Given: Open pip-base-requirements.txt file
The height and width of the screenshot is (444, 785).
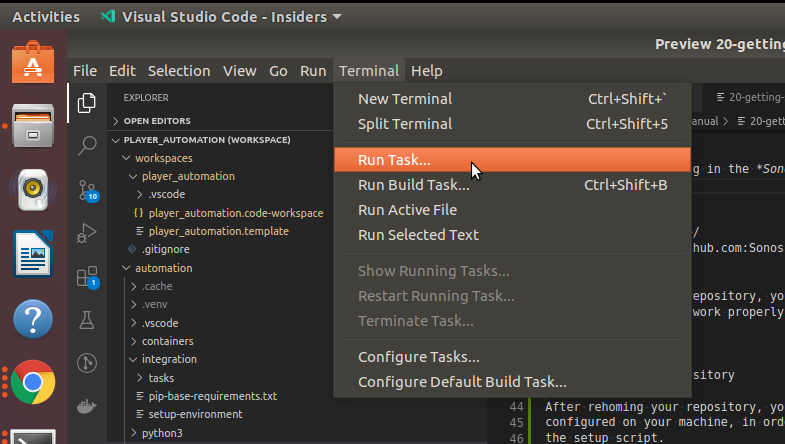Looking at the screenshot, I should [x=212, y=396].
